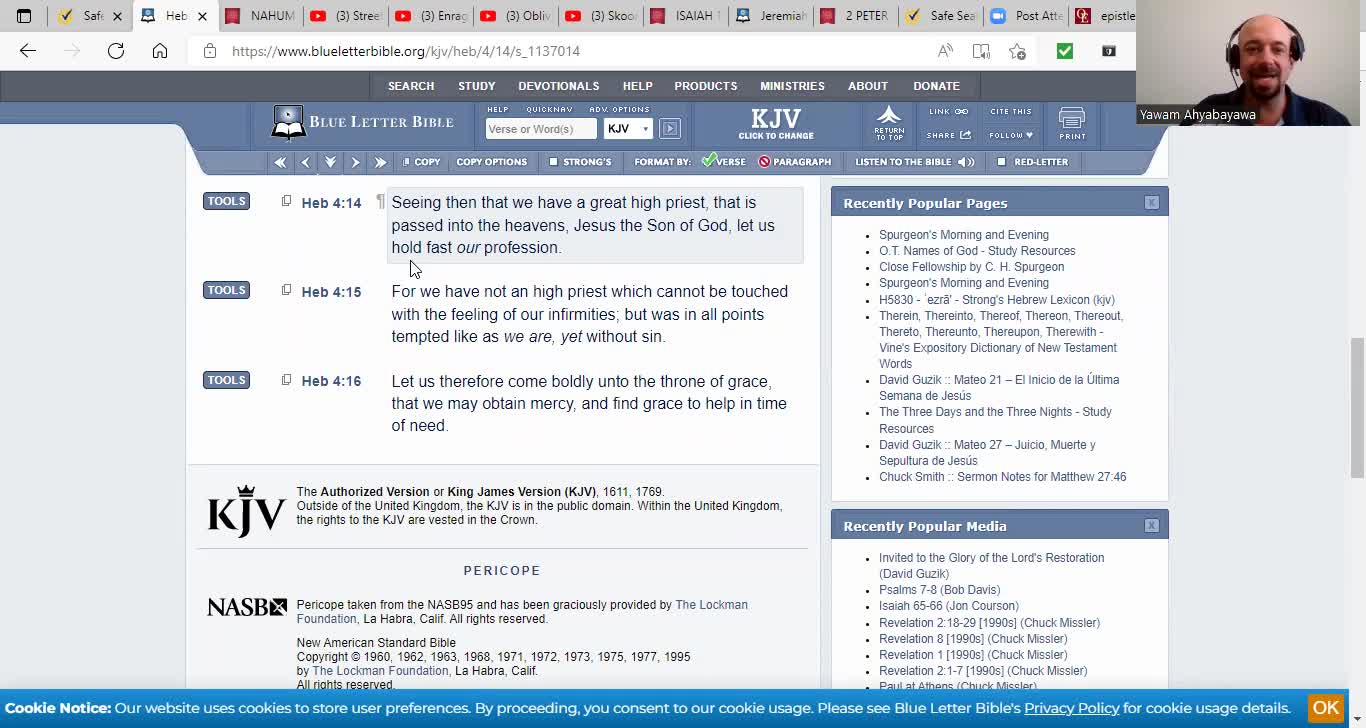Open Copy Options menu

pos(491,162)
